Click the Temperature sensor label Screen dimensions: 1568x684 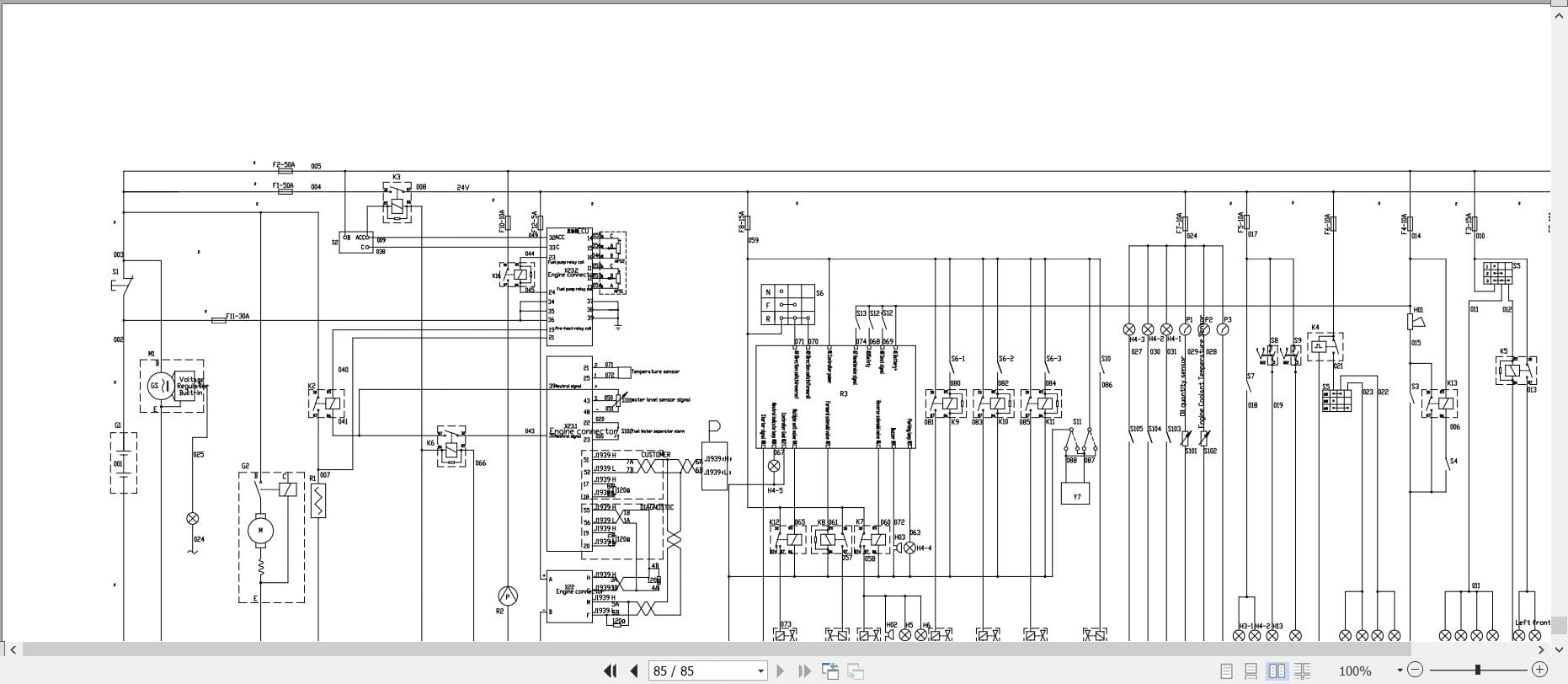tap(655, 371)
